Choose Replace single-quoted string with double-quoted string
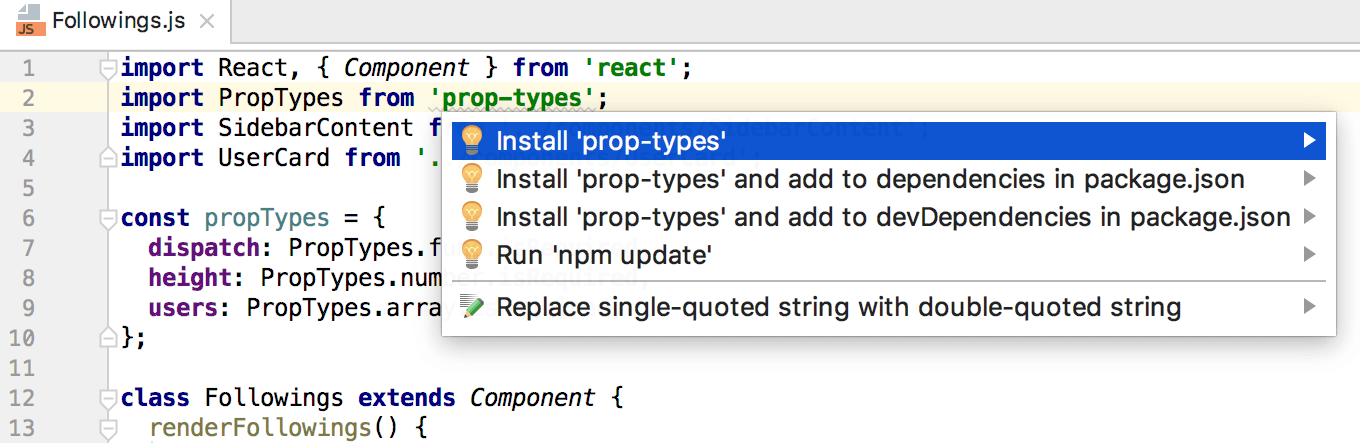The image size is (1360, 443). (x=838, y=307)
